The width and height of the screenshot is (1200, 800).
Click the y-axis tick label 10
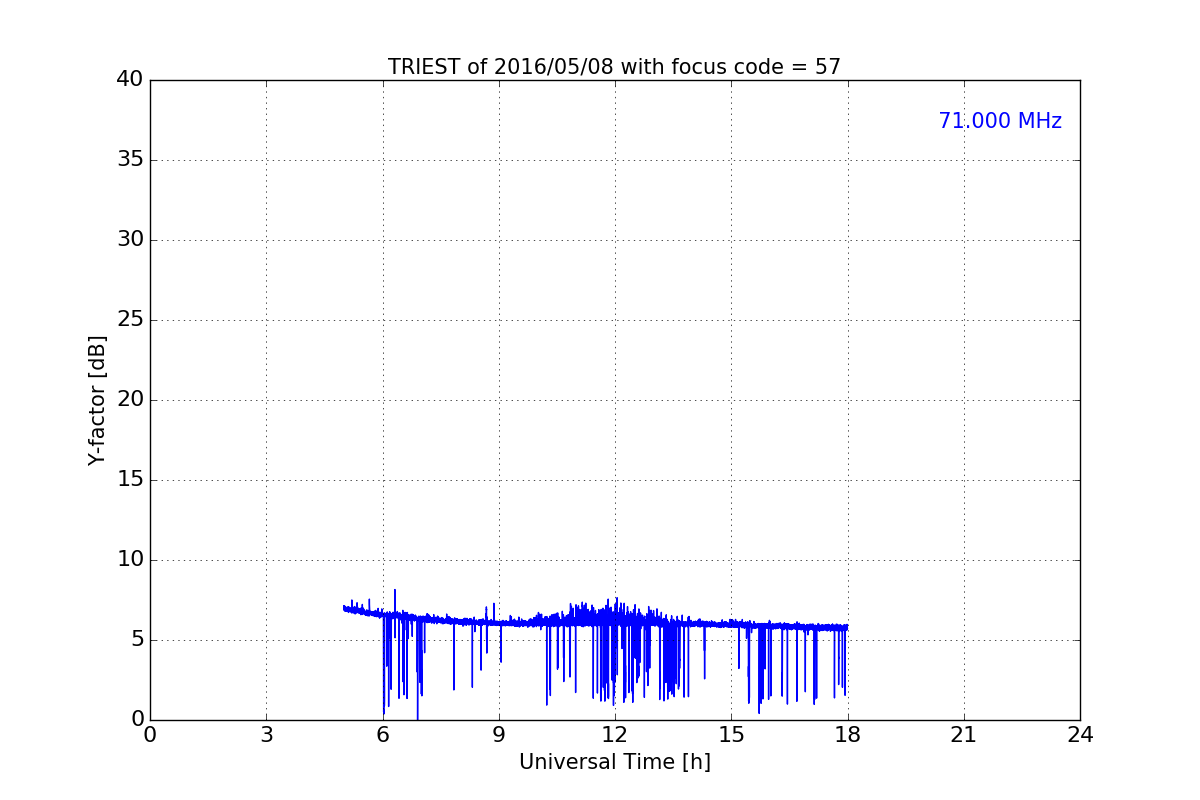pos(130,560)
